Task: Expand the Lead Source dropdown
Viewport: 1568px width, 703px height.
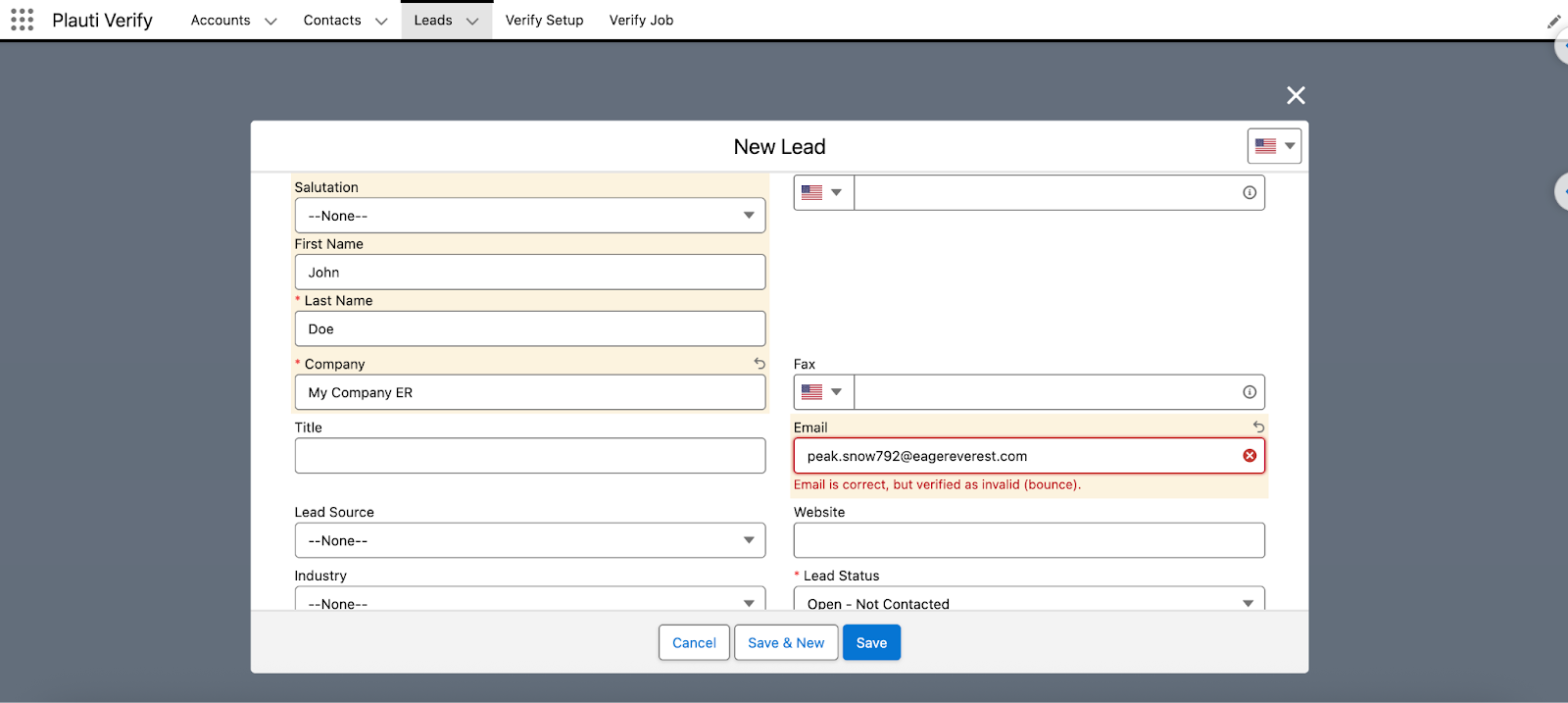Action: point(529,540)
